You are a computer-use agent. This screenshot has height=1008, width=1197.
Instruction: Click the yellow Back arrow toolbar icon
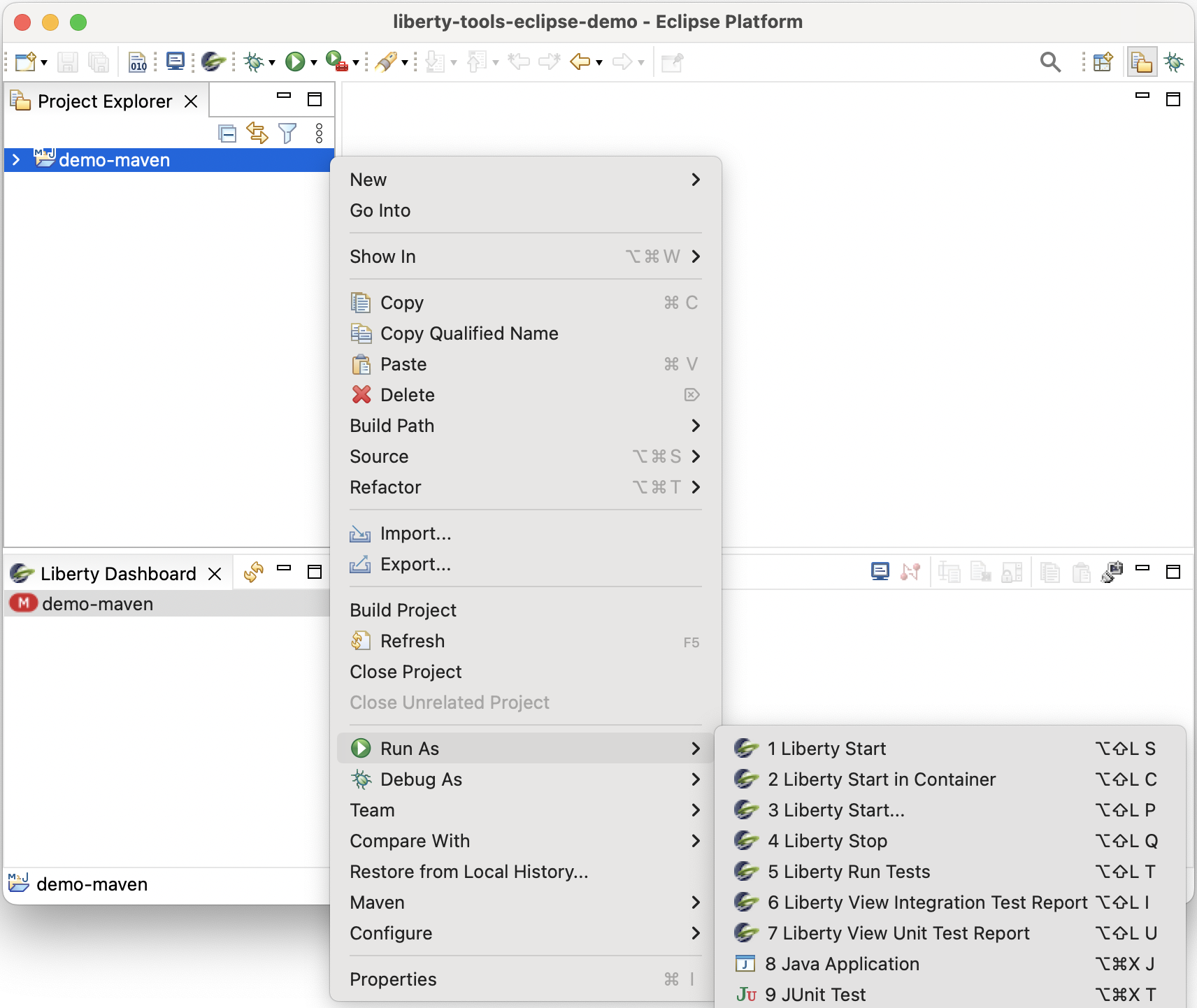[580, 62]
